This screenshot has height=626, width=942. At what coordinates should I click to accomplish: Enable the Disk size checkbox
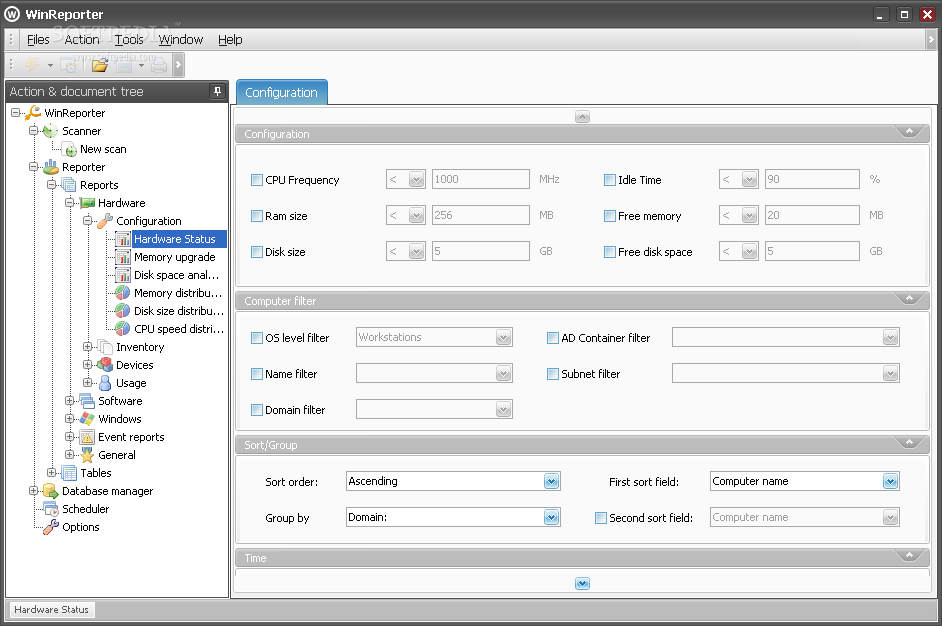257,252
